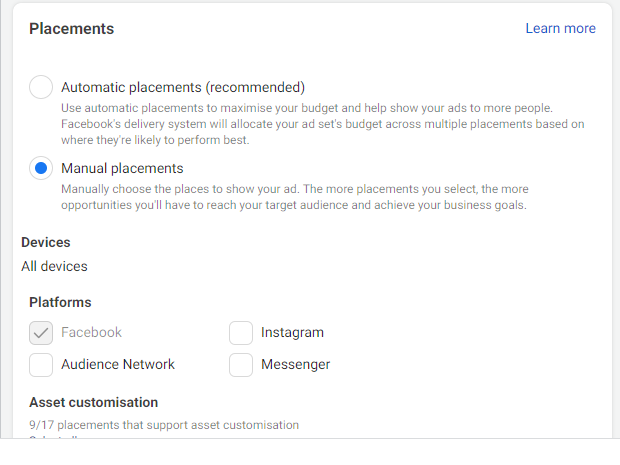Tick the Instagram platform checkbox
Viewport: 620px width, 465px height.
(x=241, y=332)
